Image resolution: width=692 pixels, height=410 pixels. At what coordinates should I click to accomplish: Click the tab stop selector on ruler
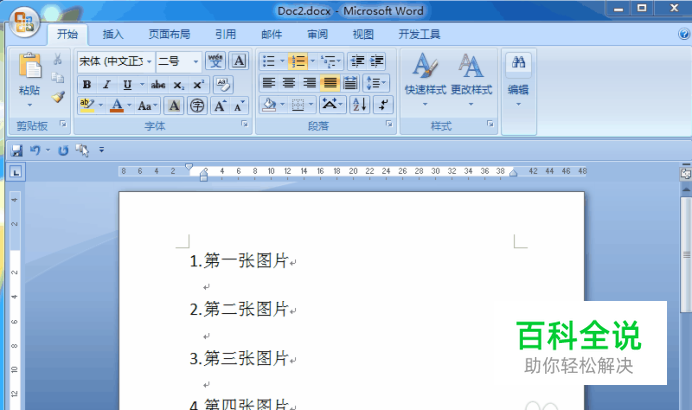click(x=16, y=172)
